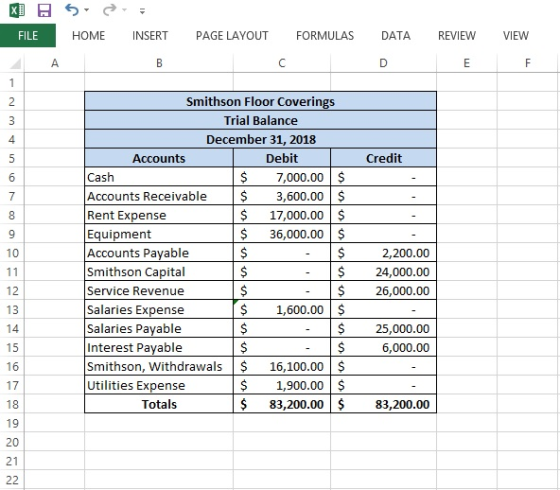Open the FORMULAS ribbon tab

coord(325,36)
